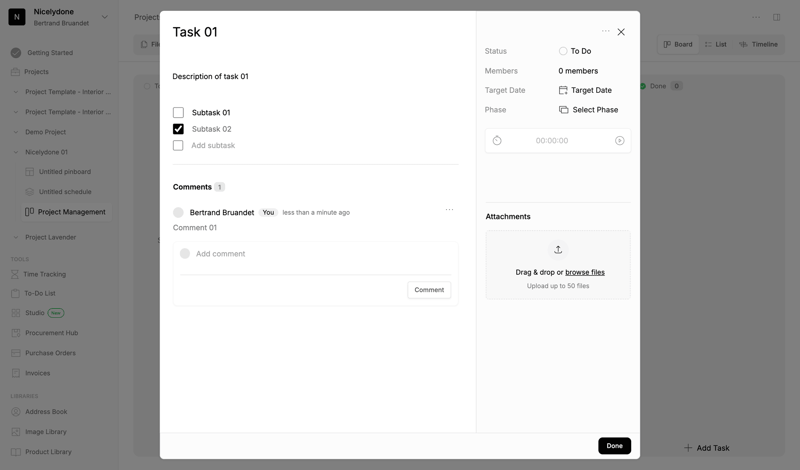Viewport: 800px width, 470px height.
Task: Switch to the Timeline view tab
Action: pyautogui.click(x=759, y=44)
